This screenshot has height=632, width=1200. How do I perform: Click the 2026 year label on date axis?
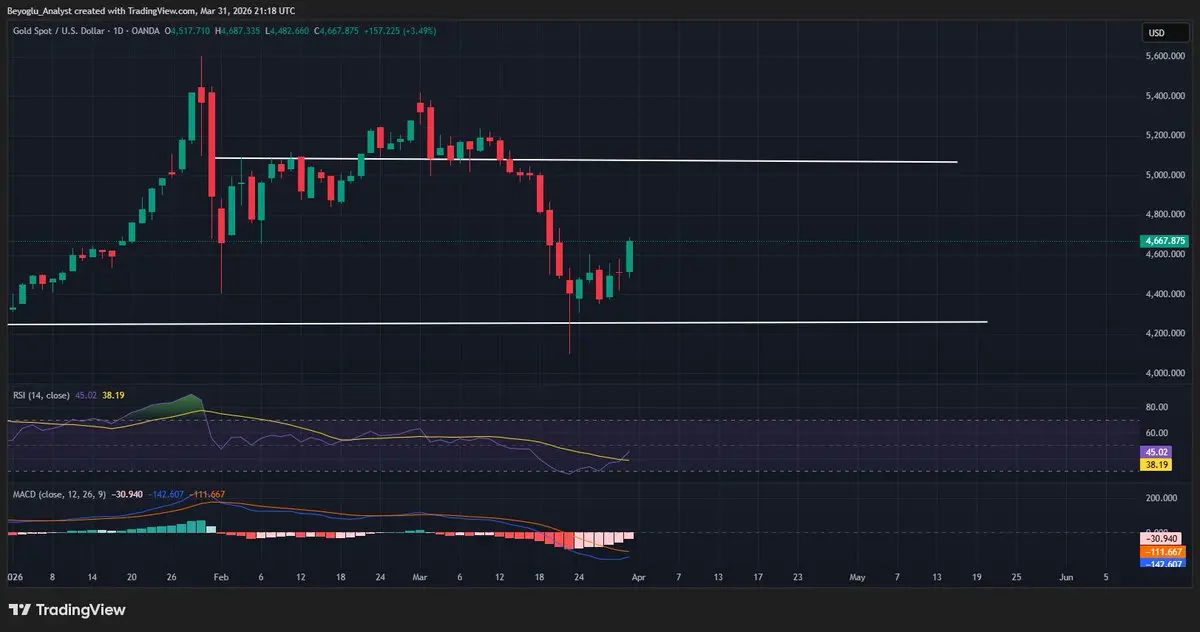15,578
